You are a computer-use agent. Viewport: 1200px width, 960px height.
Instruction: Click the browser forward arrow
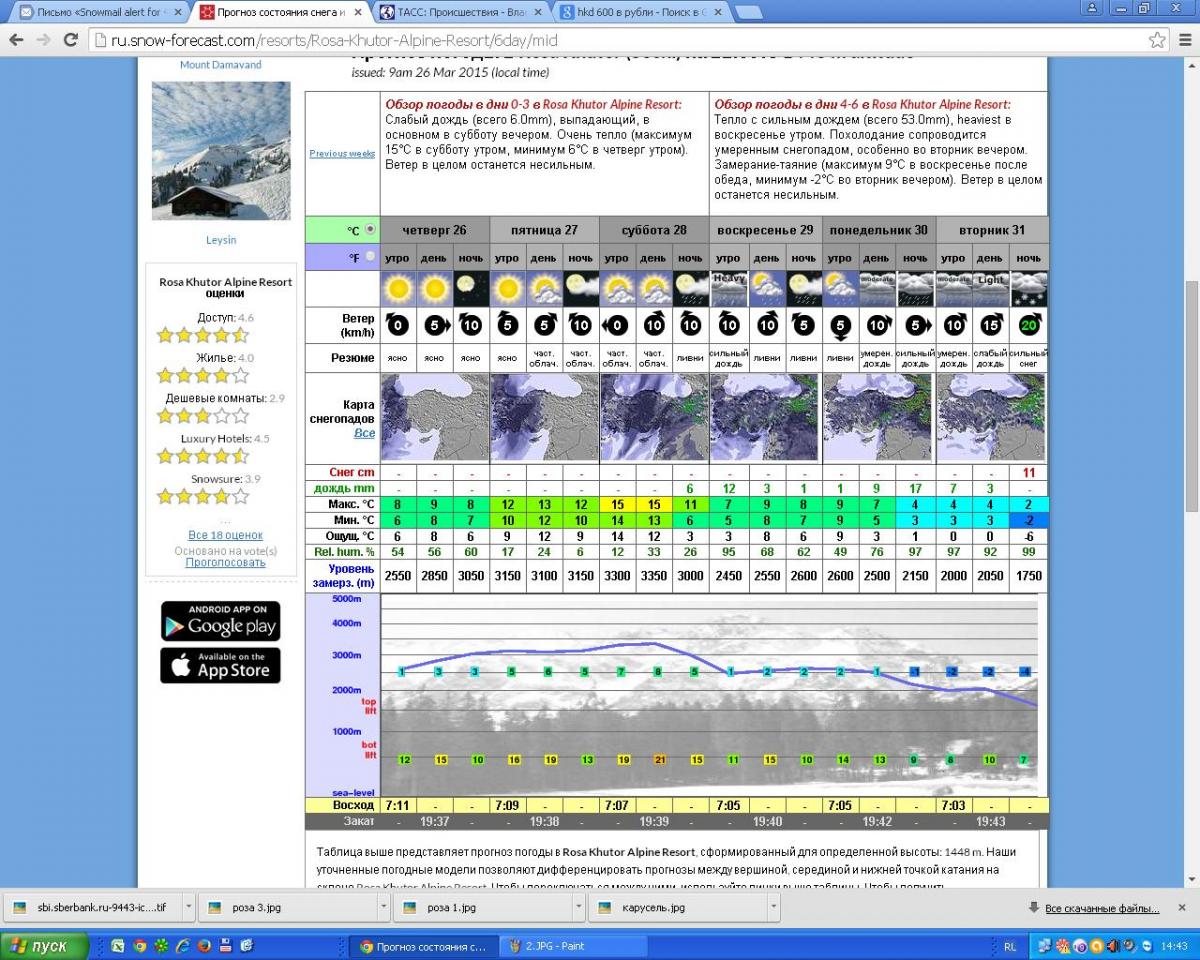click(43, 40)
